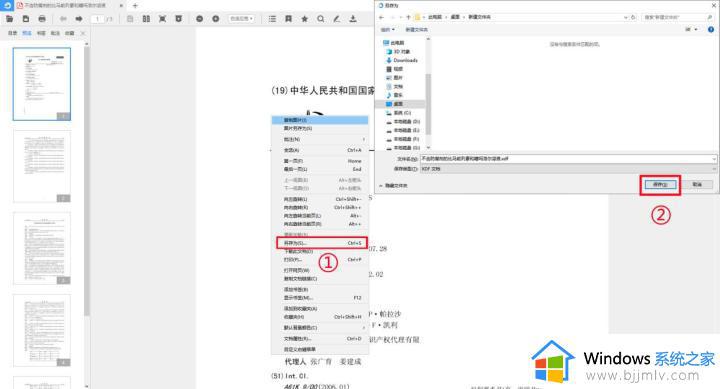Screen dimensions: 720x389
Task: Open the file name history dropdown arrow
Action: point(714,158)
